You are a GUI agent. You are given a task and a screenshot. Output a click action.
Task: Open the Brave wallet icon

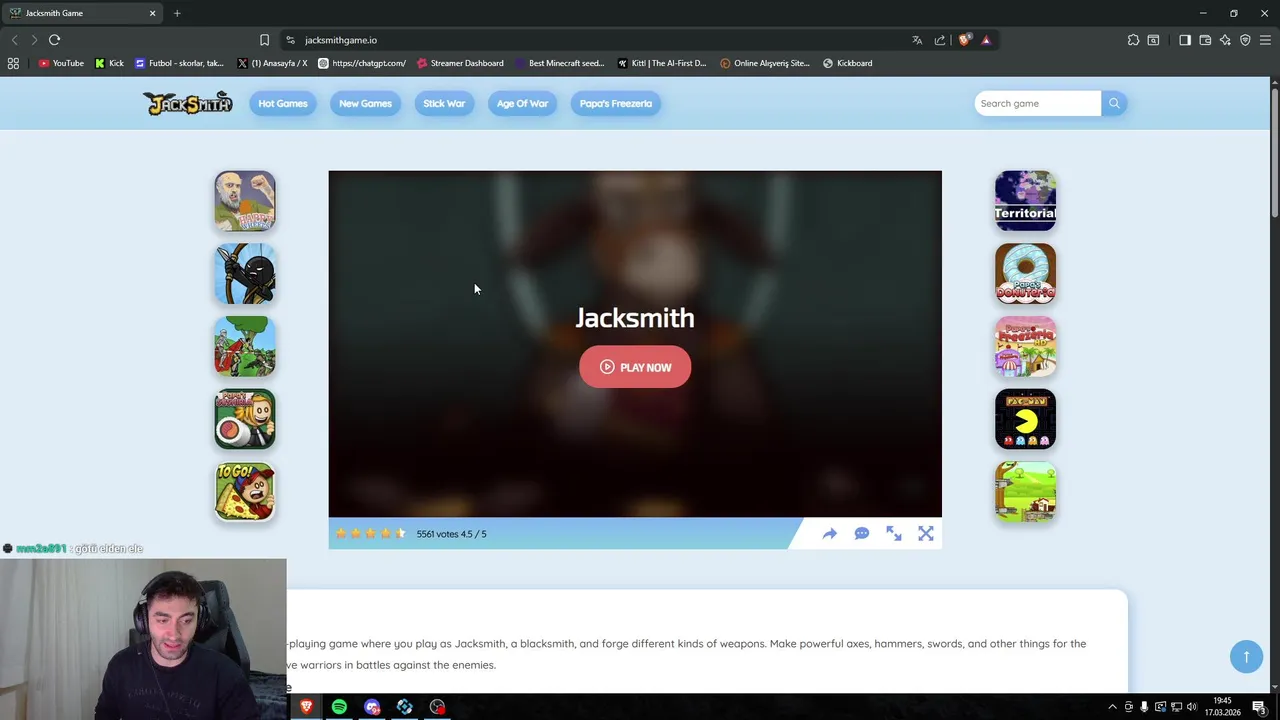pos(1205,40)
